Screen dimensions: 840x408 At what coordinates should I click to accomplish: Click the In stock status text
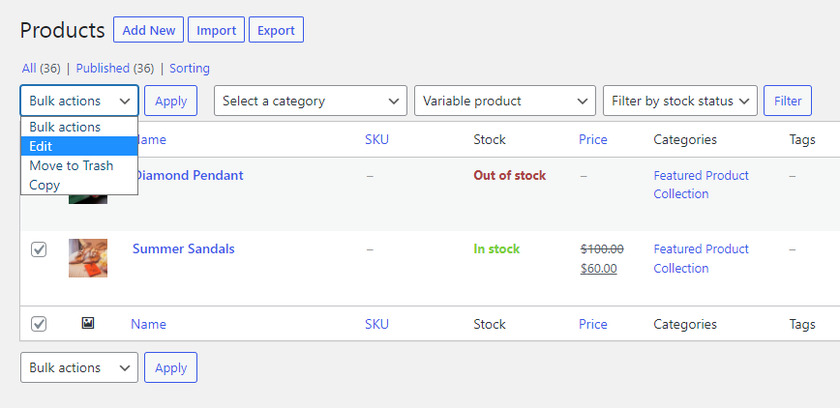coord(497,249)
